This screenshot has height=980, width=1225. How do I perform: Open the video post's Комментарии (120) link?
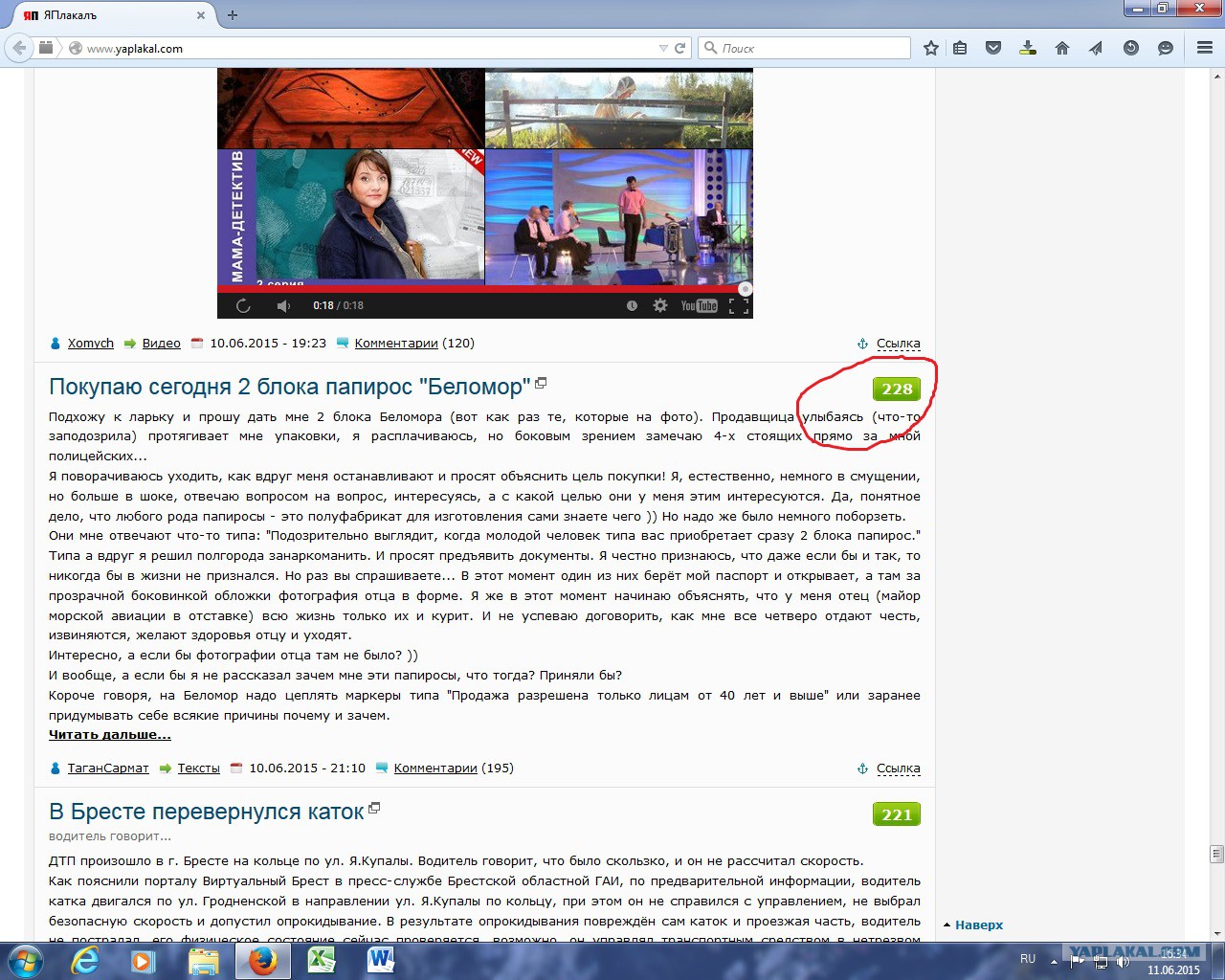click(396, 344)
